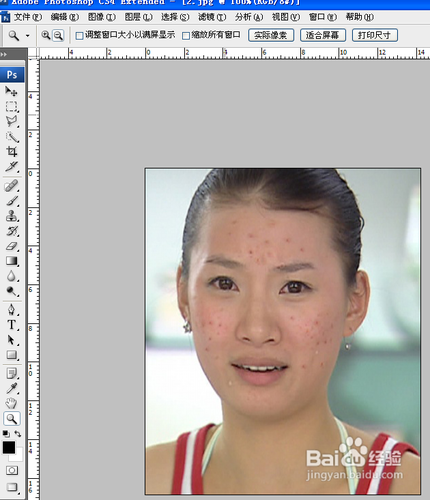
Task: Open the 选择(S) menu
Action: [175, 17]
